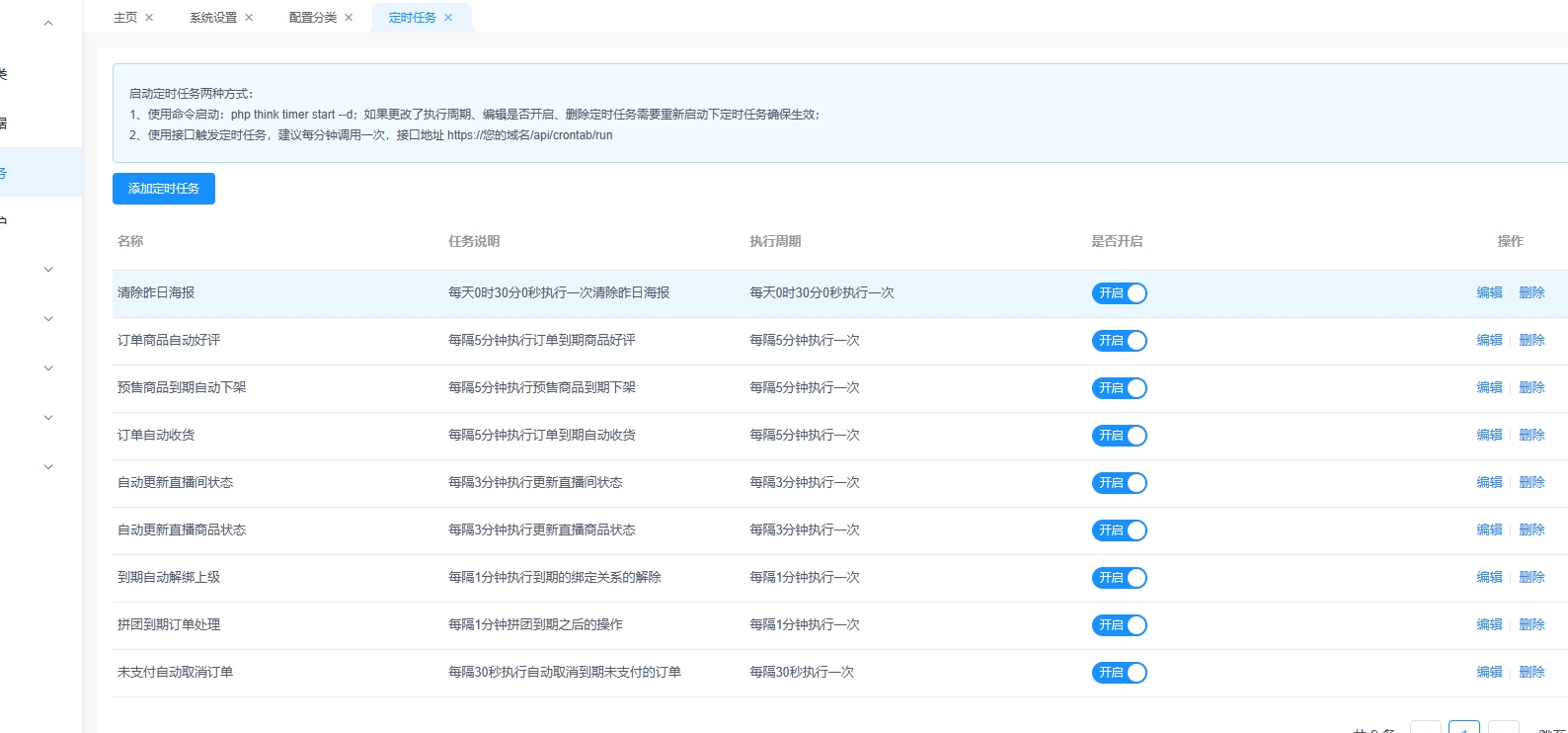Open 编辑 for 拼团到期订单处理
Viewport: 1568px width, 733px height.
click(x=1489, y=624)
